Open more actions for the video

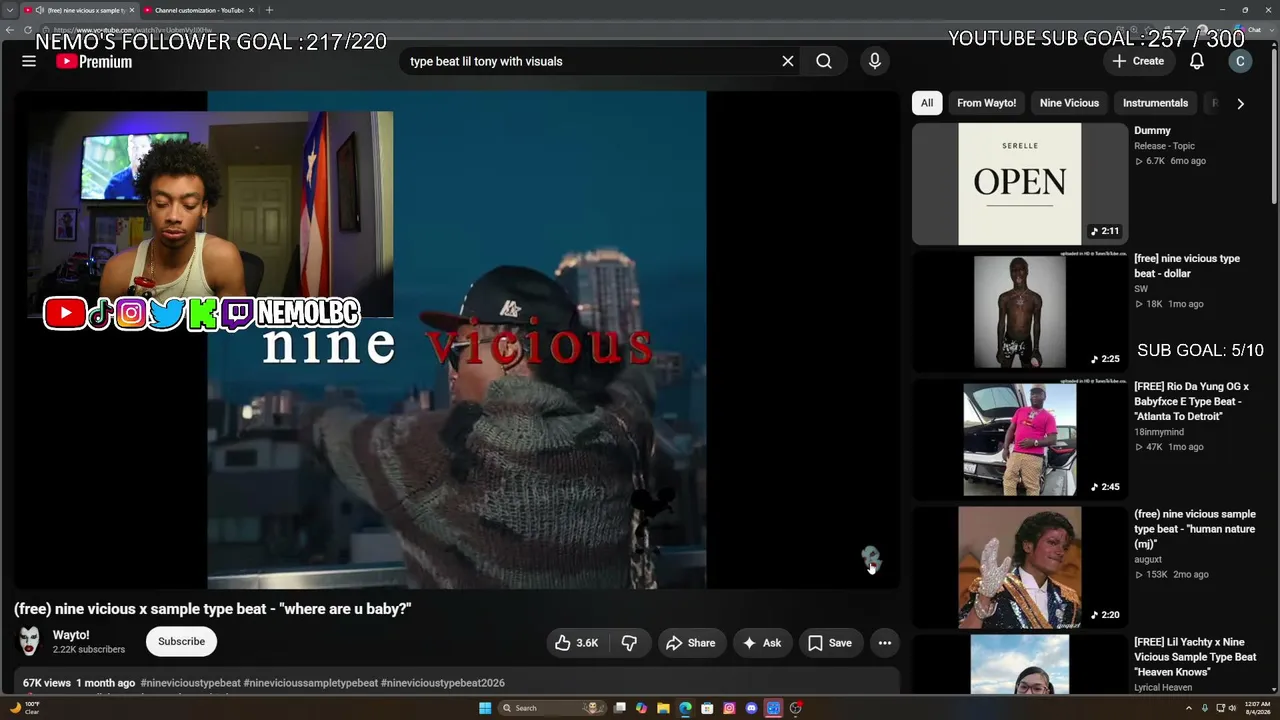885,643
